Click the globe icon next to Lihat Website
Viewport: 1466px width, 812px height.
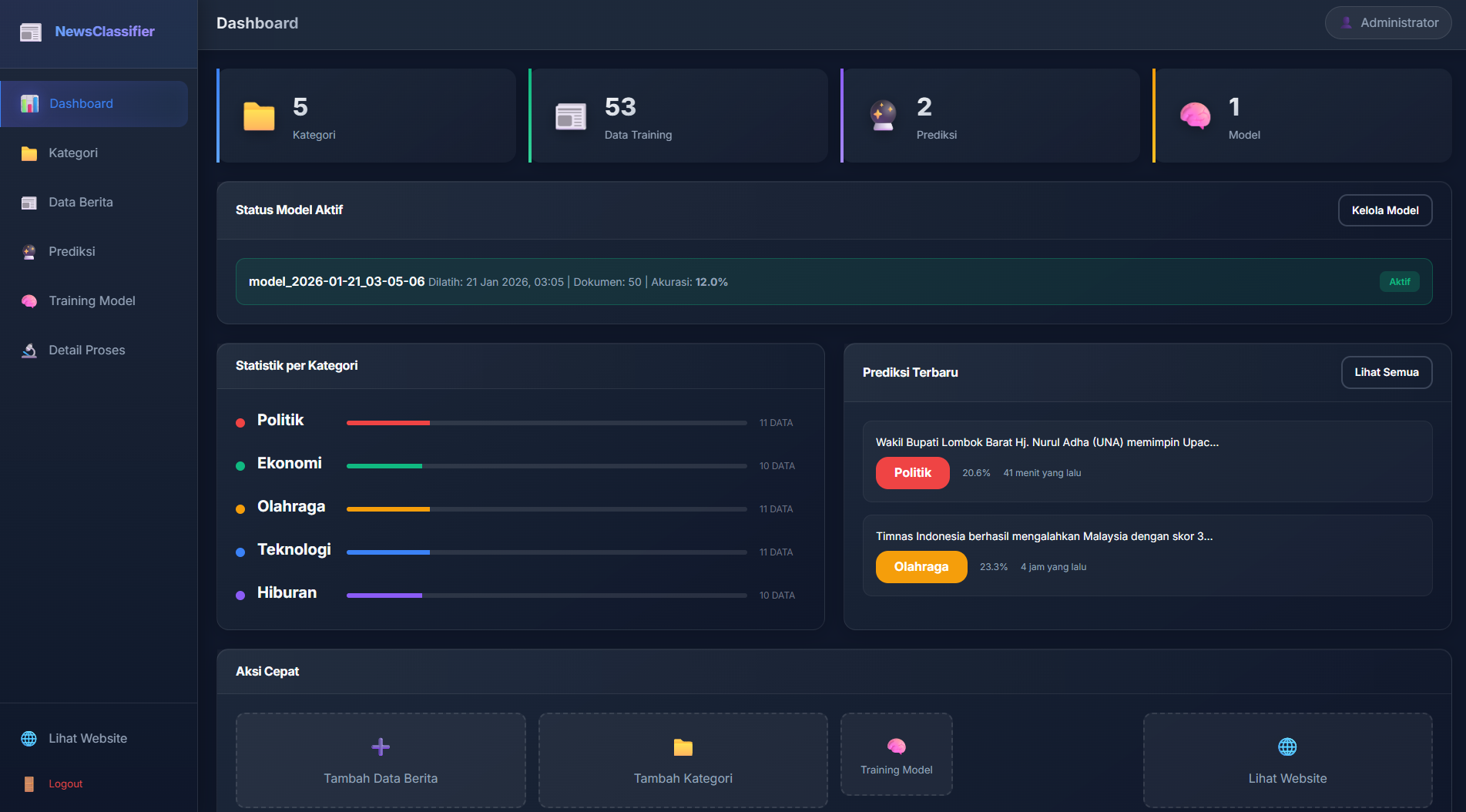click(29, 738)
